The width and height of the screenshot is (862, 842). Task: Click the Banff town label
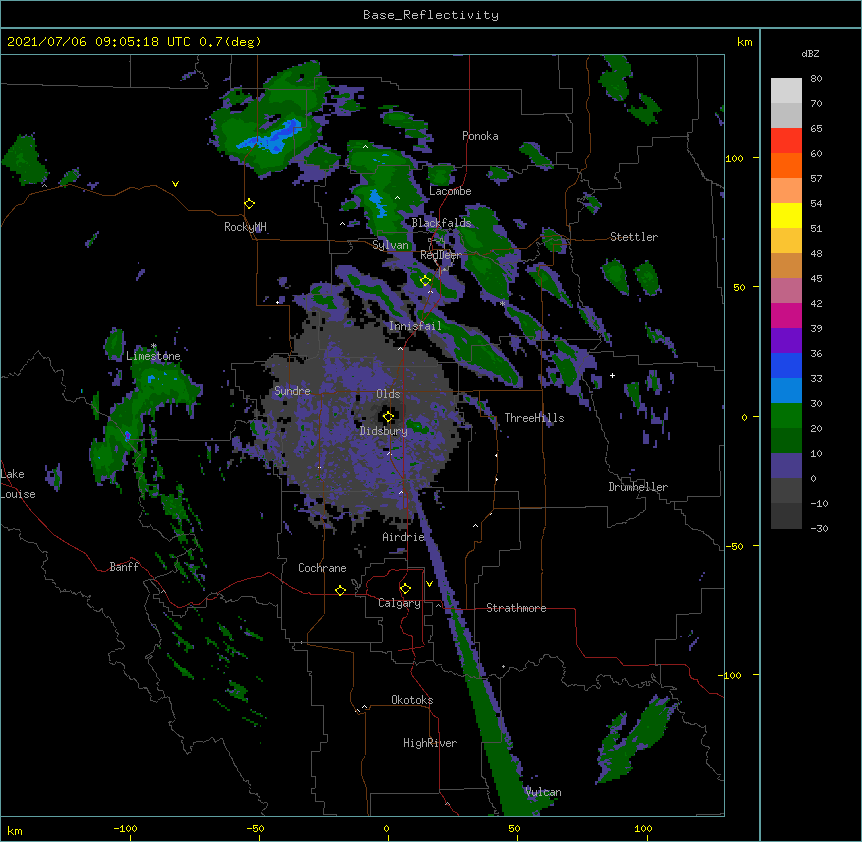pos(124,567)
